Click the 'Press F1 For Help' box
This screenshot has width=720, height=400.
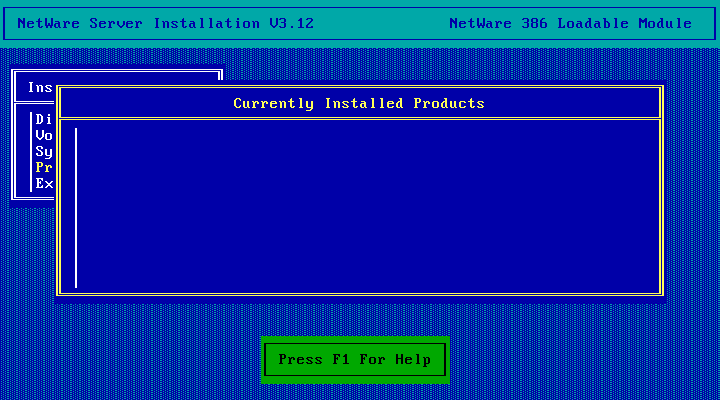point(355,360)
